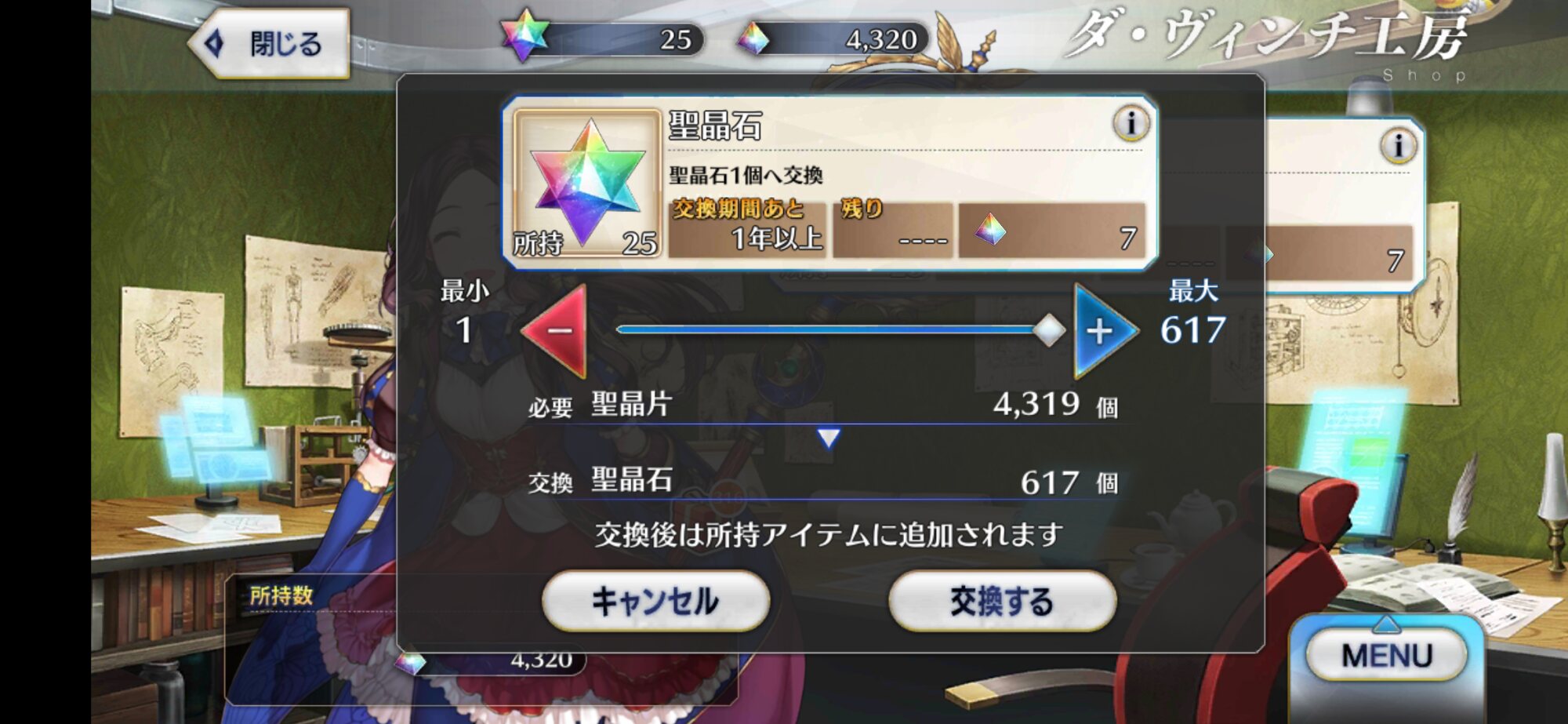Click the fragment cost icon showing 7

[990, 229]
